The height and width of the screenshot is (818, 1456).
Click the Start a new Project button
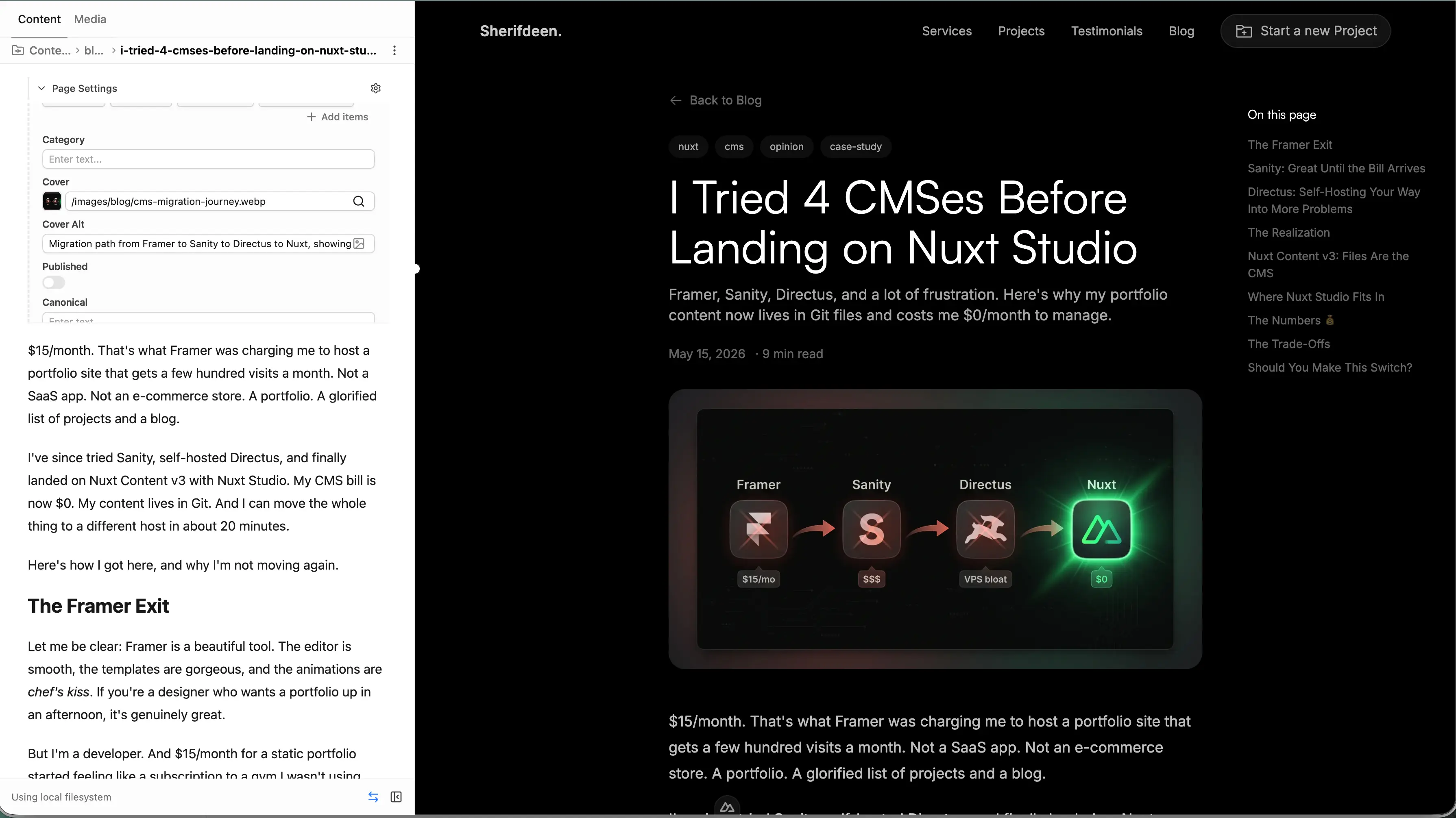pos(1305,31)
